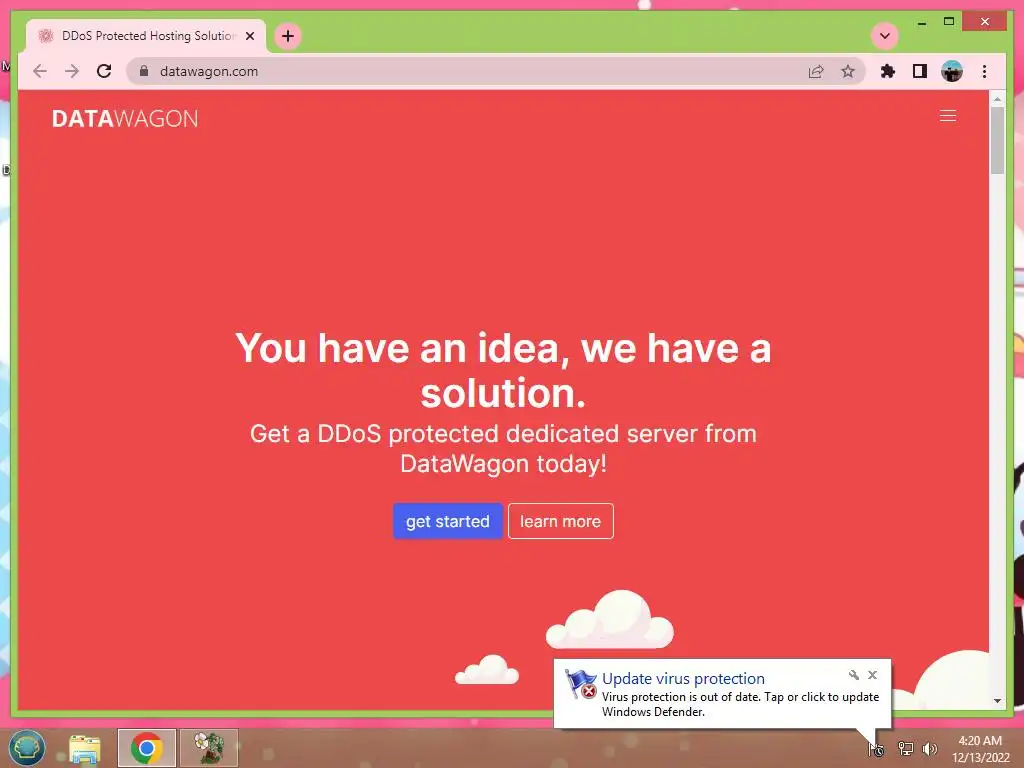The image size is (1024, 768).
Task: Open the volume speaker tray icon
Action: pos(930,749)
